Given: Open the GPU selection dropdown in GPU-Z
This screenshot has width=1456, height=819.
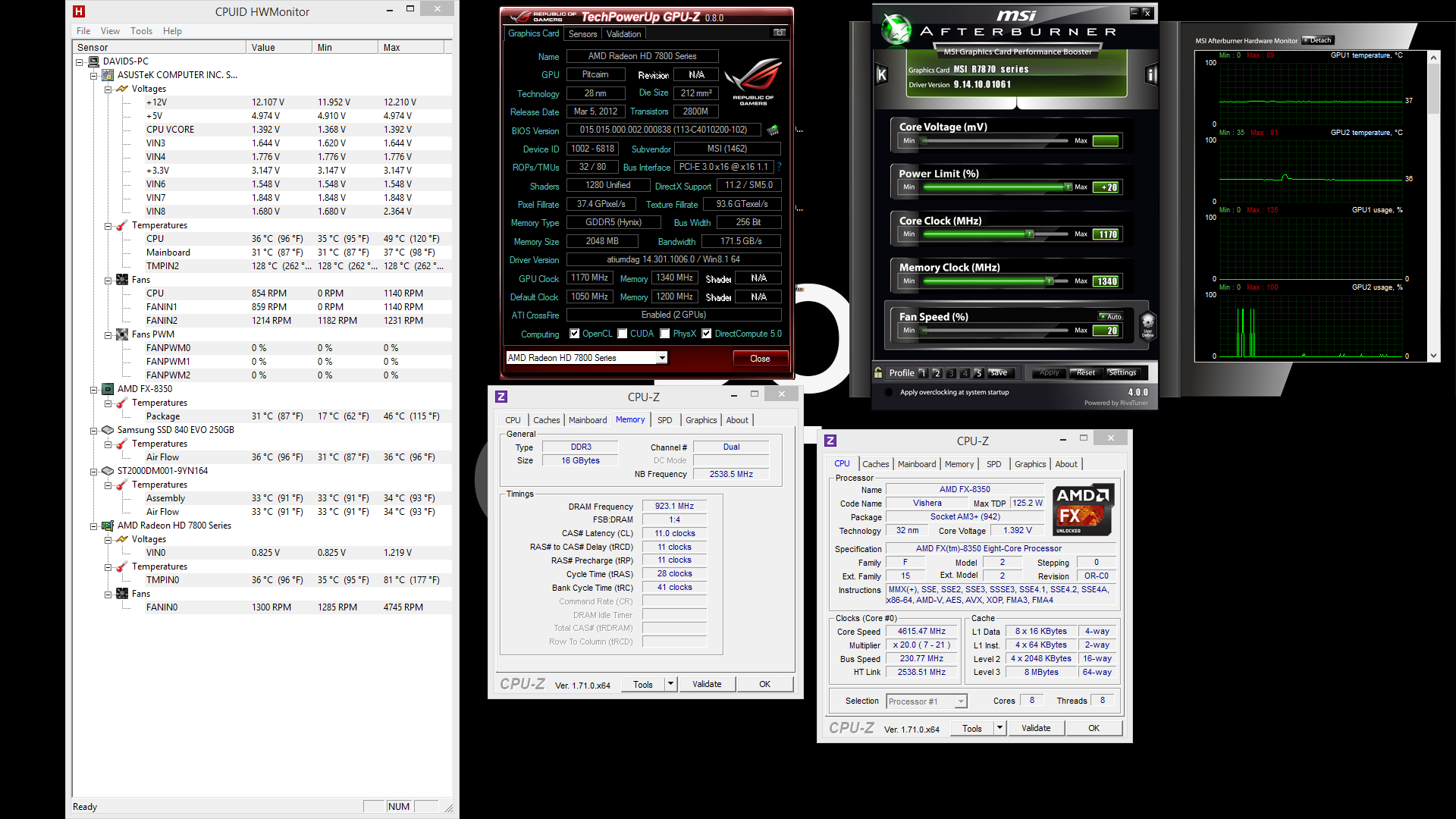Looking at the screenshot, I should coord(662,358).
